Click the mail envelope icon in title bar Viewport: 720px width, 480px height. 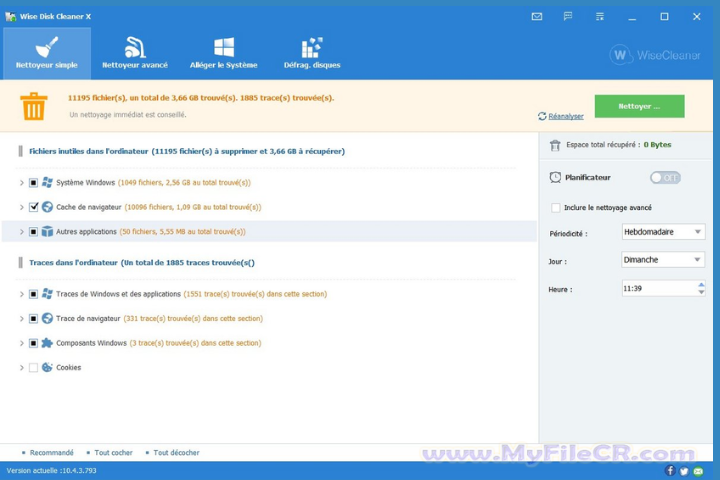point(537,17)
